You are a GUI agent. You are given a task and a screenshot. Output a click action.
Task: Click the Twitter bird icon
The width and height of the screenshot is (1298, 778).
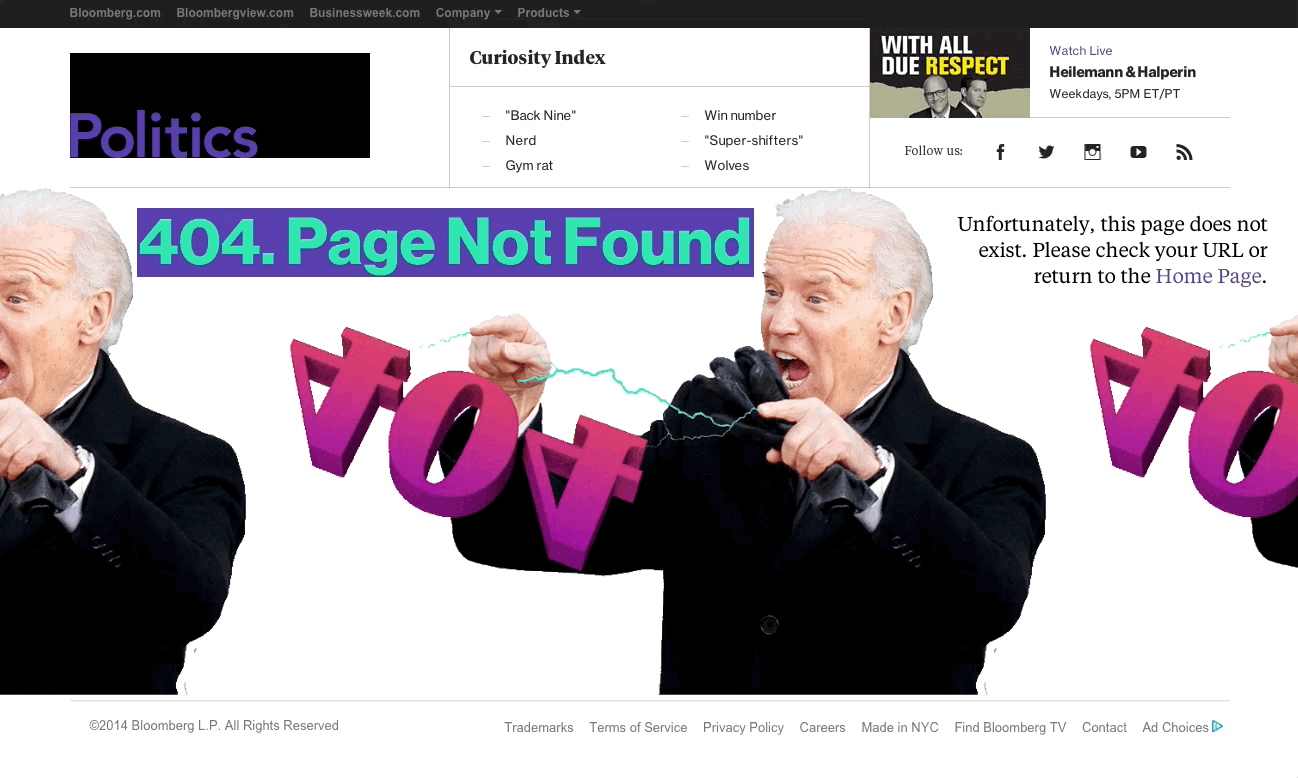coord(1046,152)
